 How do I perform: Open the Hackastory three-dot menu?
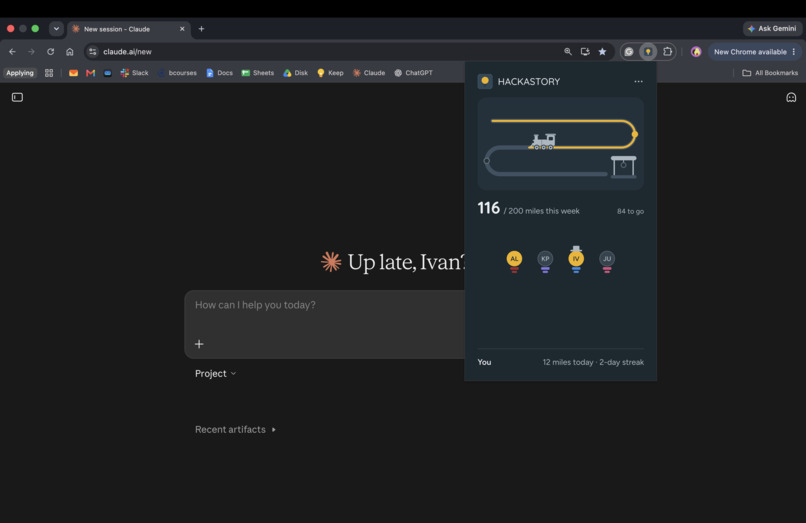[x=638, y=81]
